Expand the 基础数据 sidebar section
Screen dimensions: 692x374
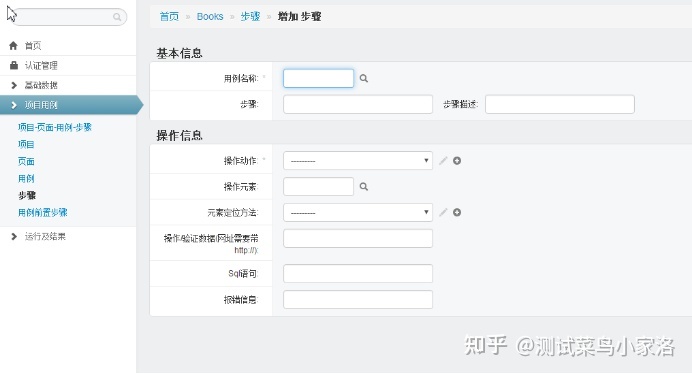pos(68,85)
